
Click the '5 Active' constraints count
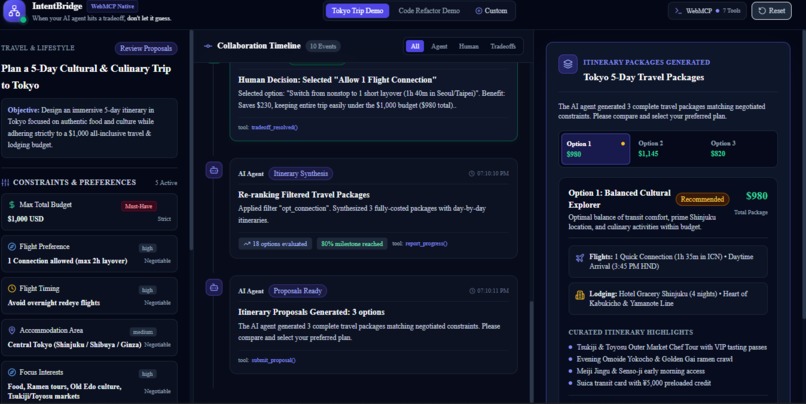[166, 183]
